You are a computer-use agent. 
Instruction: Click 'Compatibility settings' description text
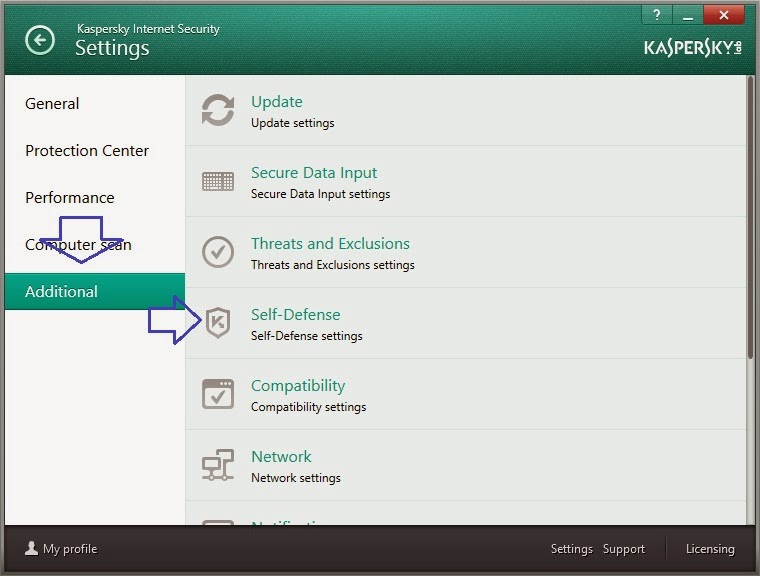[x=308, y=406]
